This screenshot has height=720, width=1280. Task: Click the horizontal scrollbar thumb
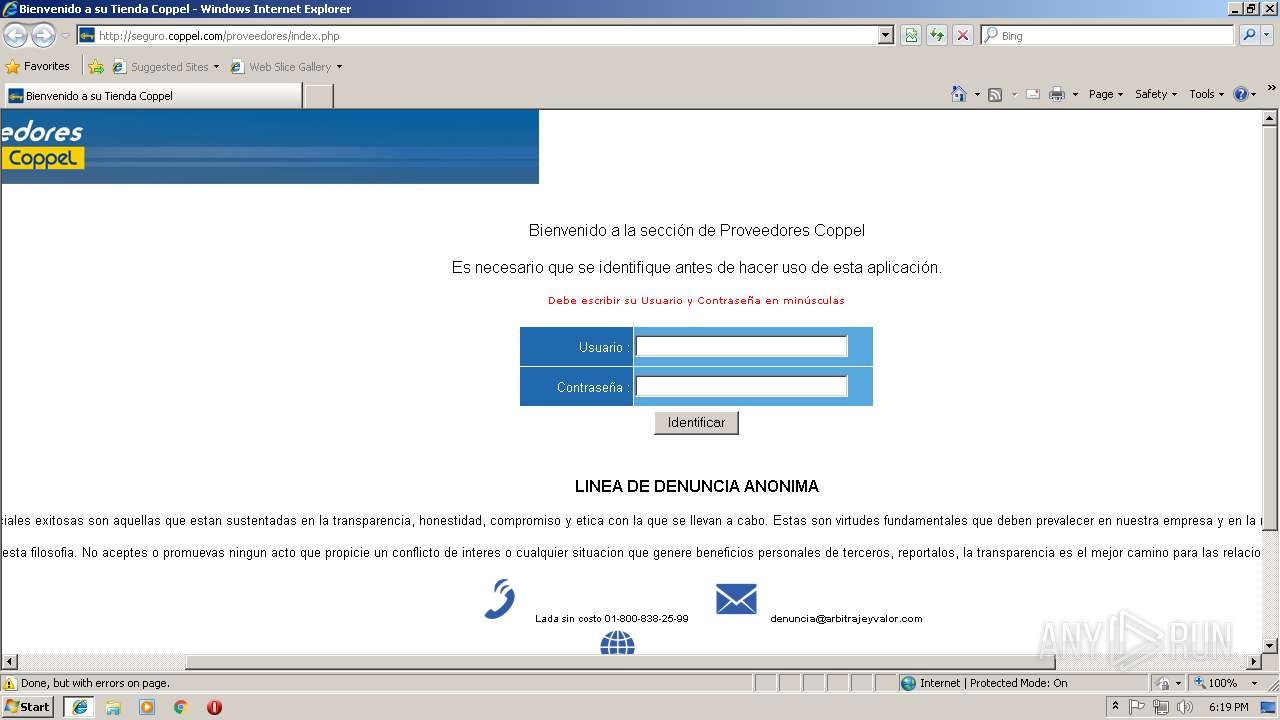(620, 662)
